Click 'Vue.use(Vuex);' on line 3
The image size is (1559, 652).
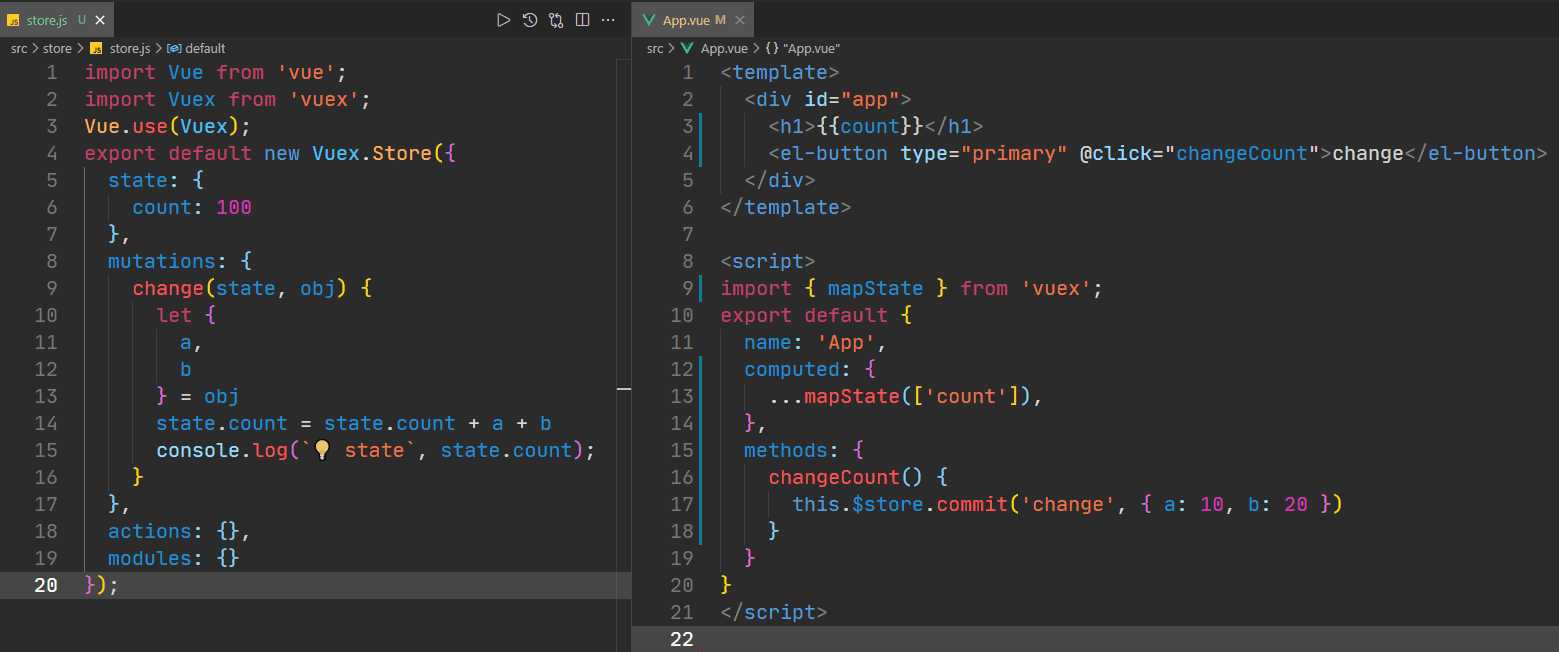point(168,126)
